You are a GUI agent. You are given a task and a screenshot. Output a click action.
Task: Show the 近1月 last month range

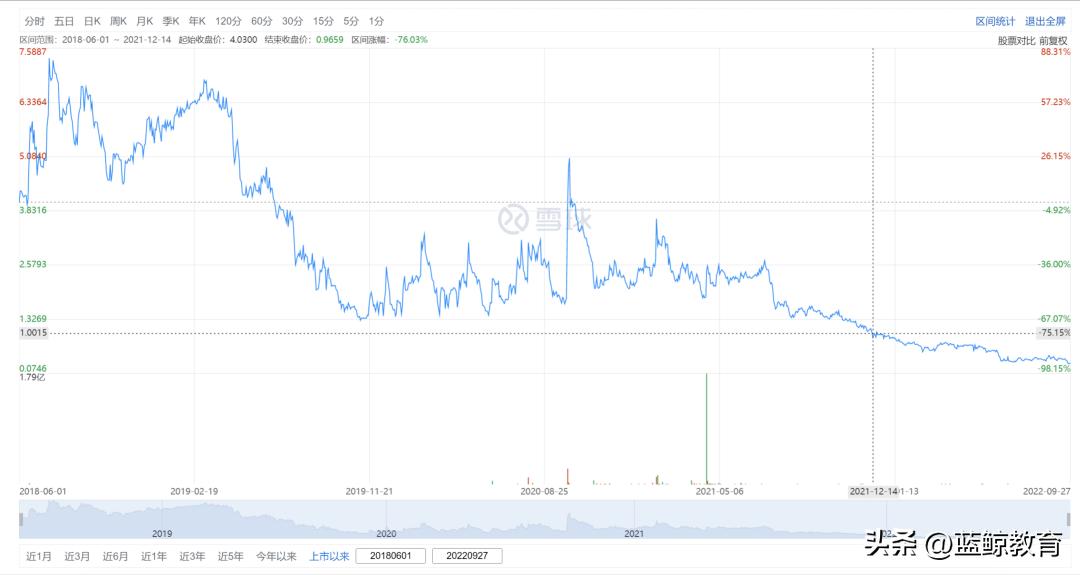pyautogui.click(x=39, y=556)
